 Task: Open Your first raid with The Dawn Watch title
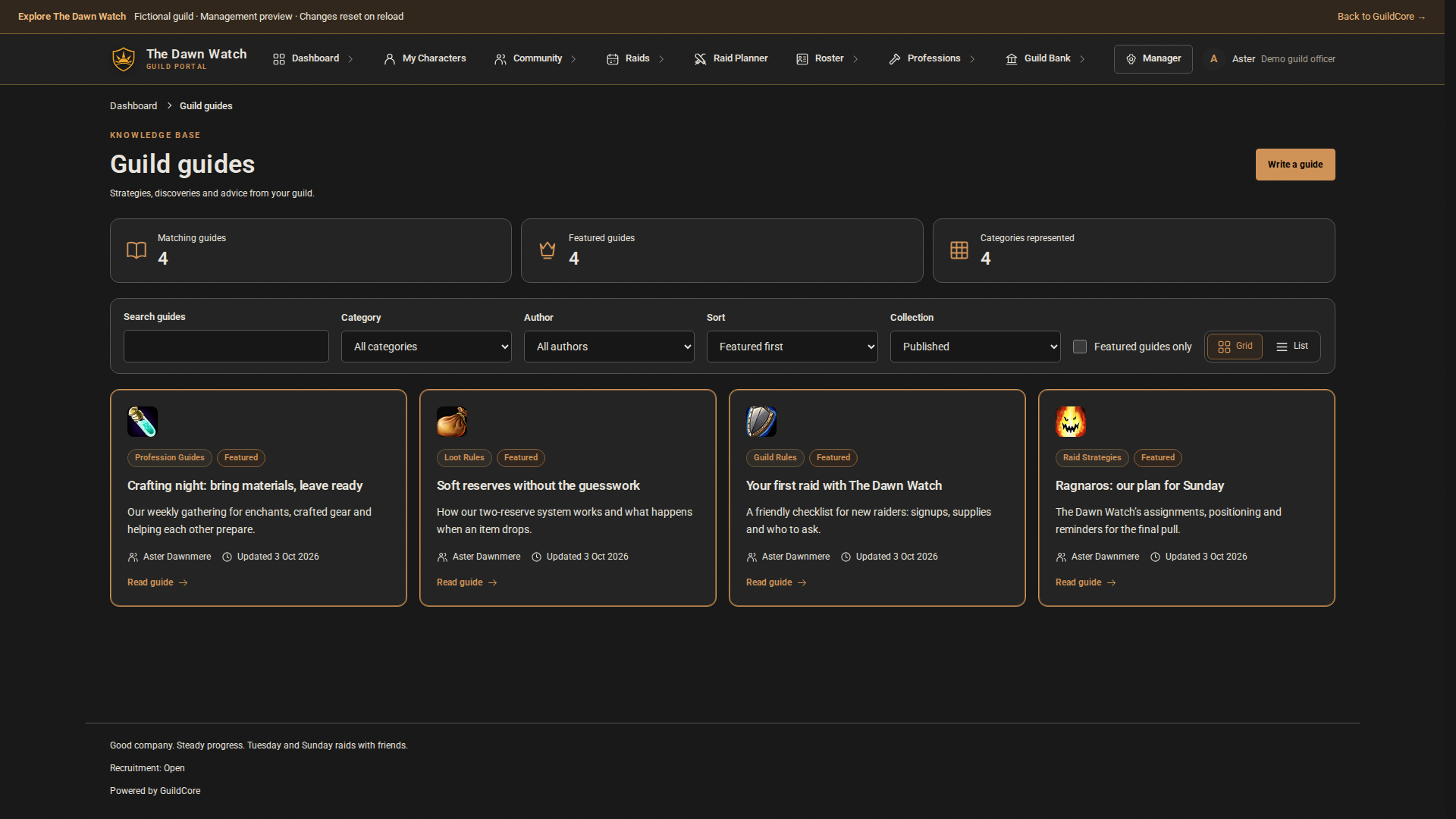click(844, 486)
